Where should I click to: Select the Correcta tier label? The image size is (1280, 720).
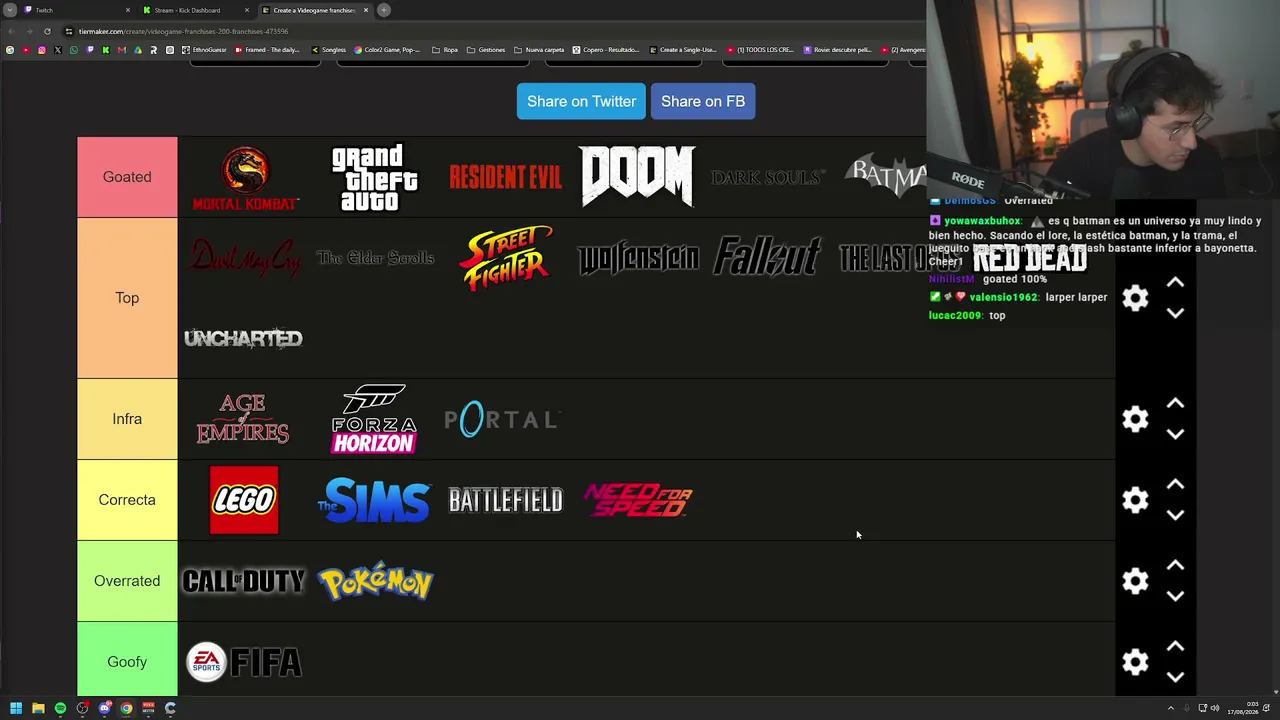pyautogui.click(x=127, y=500)
